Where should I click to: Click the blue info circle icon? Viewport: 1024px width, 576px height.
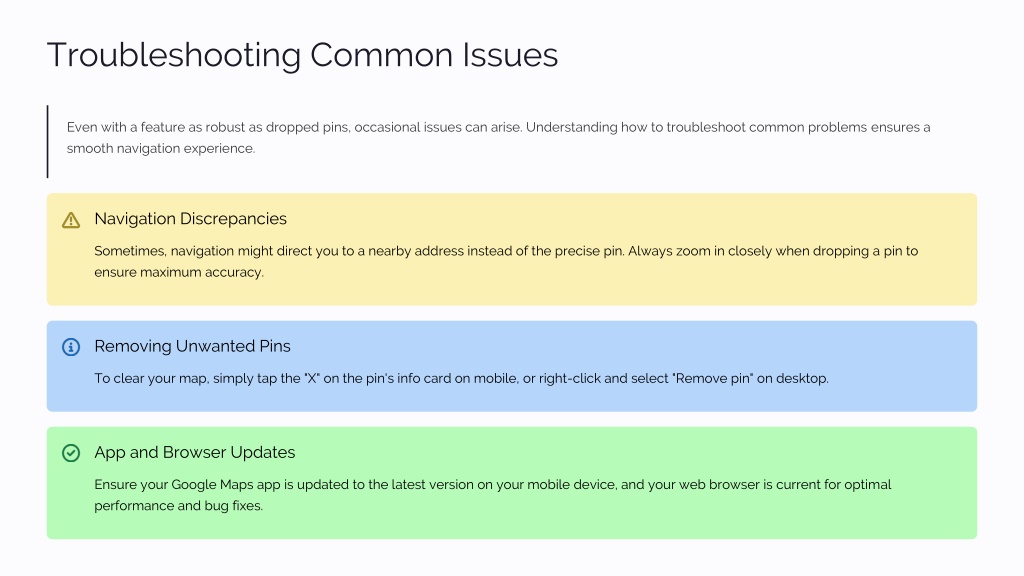[x=71, y=347]
